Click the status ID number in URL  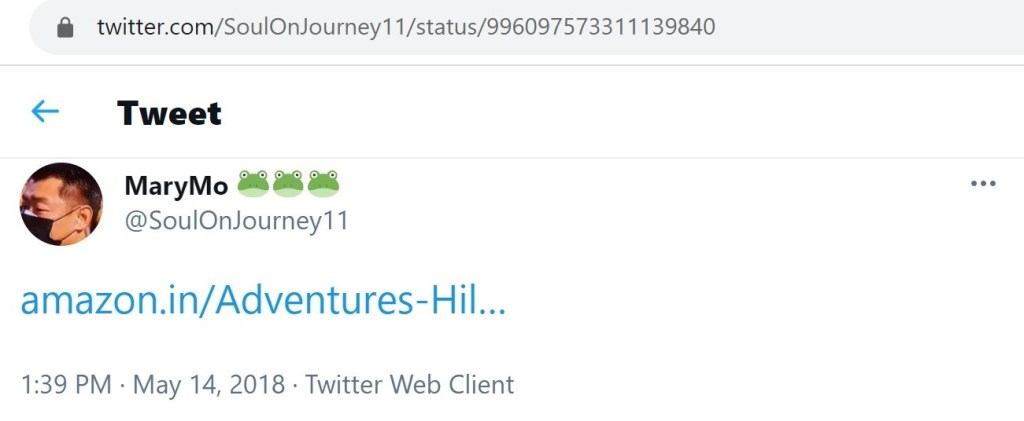tap(600, 28)
